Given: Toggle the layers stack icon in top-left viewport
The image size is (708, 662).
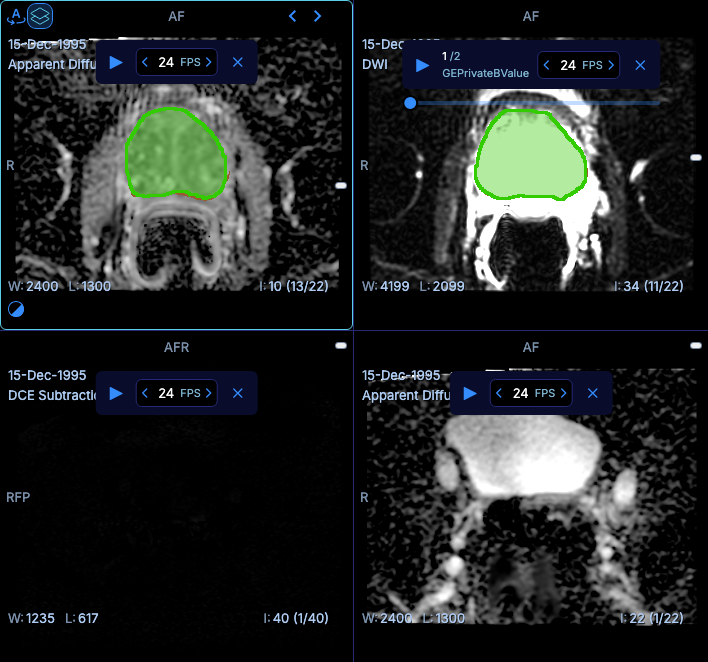Looking at the screenshot, I should pyautogui.click(x=40, y=16).
